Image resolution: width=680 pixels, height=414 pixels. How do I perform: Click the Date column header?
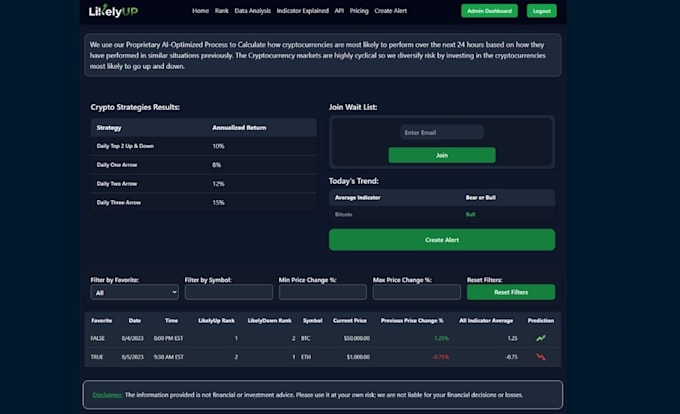click(135, 321)
